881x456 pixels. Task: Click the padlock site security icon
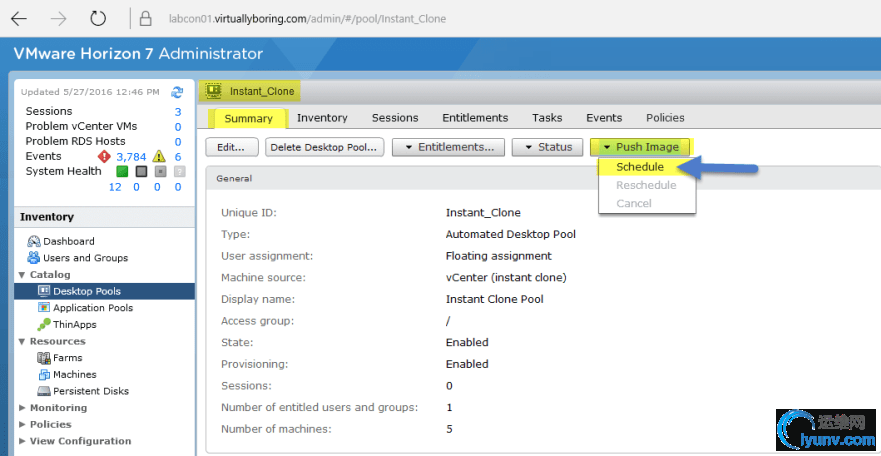pos(146,19)
